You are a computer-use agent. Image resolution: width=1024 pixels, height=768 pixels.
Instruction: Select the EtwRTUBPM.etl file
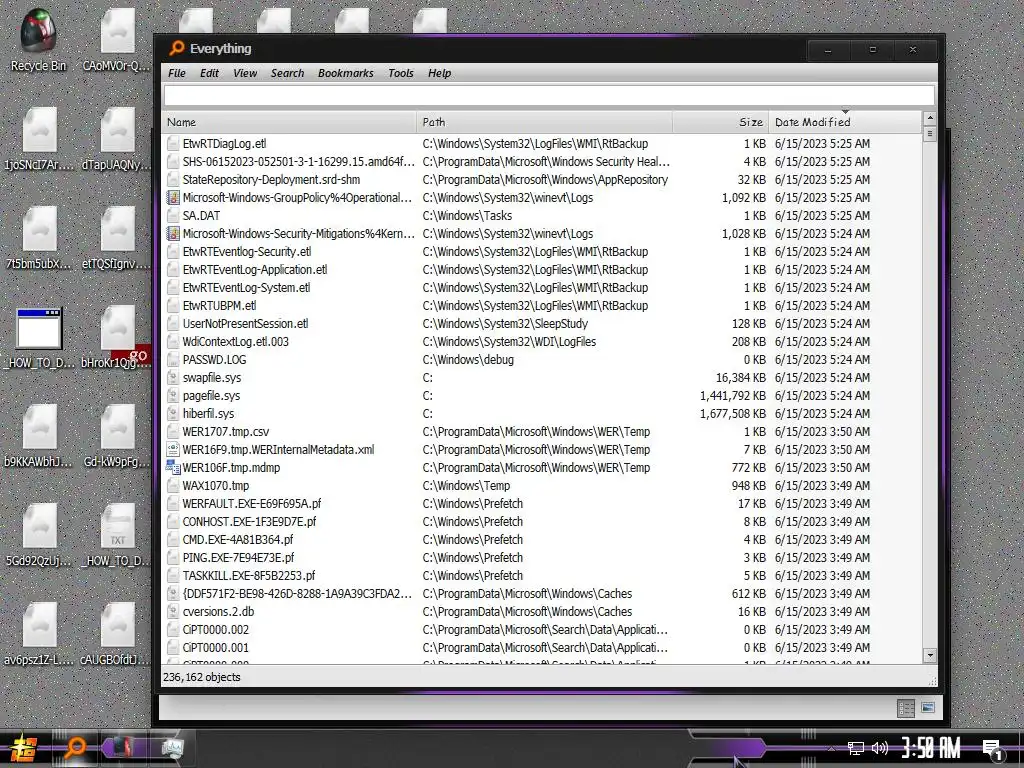[x=541, y=306]
